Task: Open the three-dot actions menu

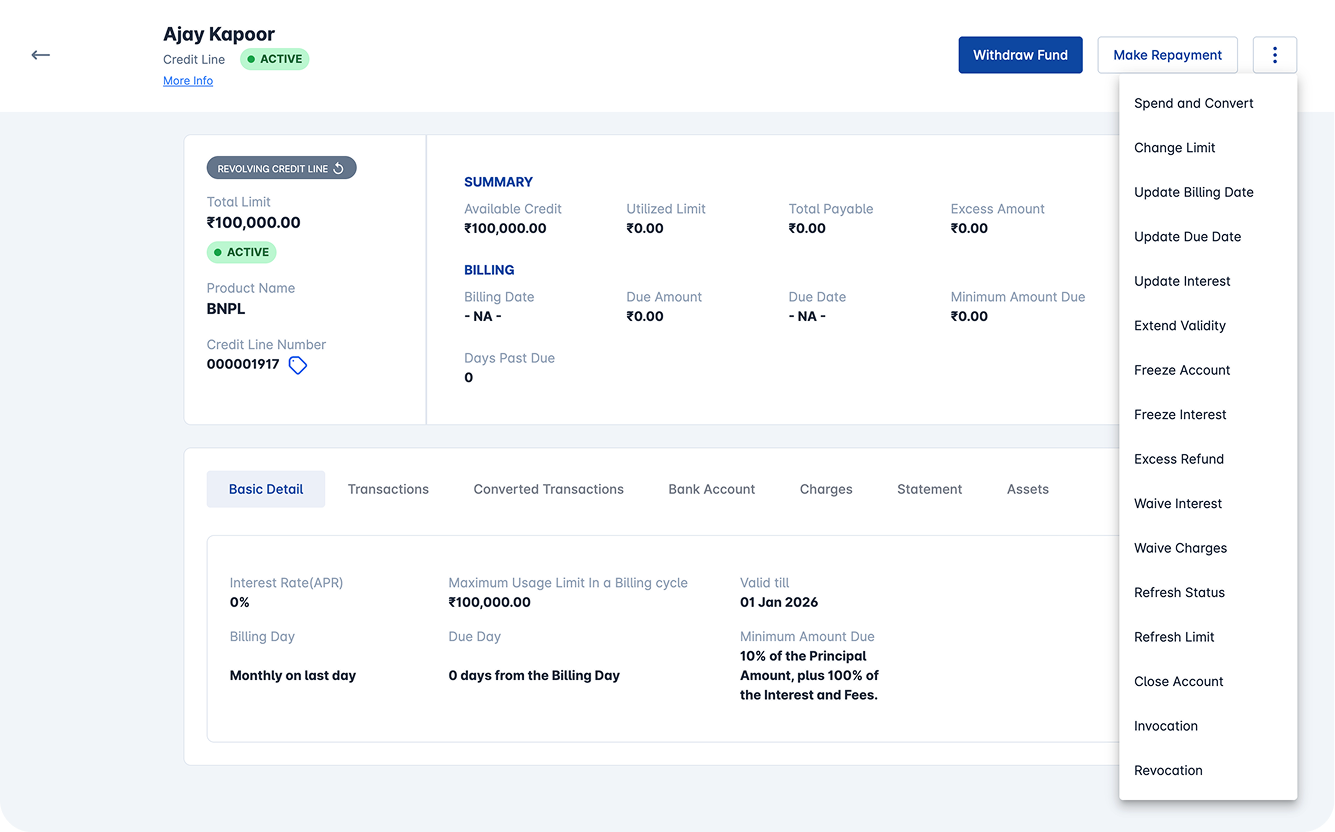Action: [1275, 55]
